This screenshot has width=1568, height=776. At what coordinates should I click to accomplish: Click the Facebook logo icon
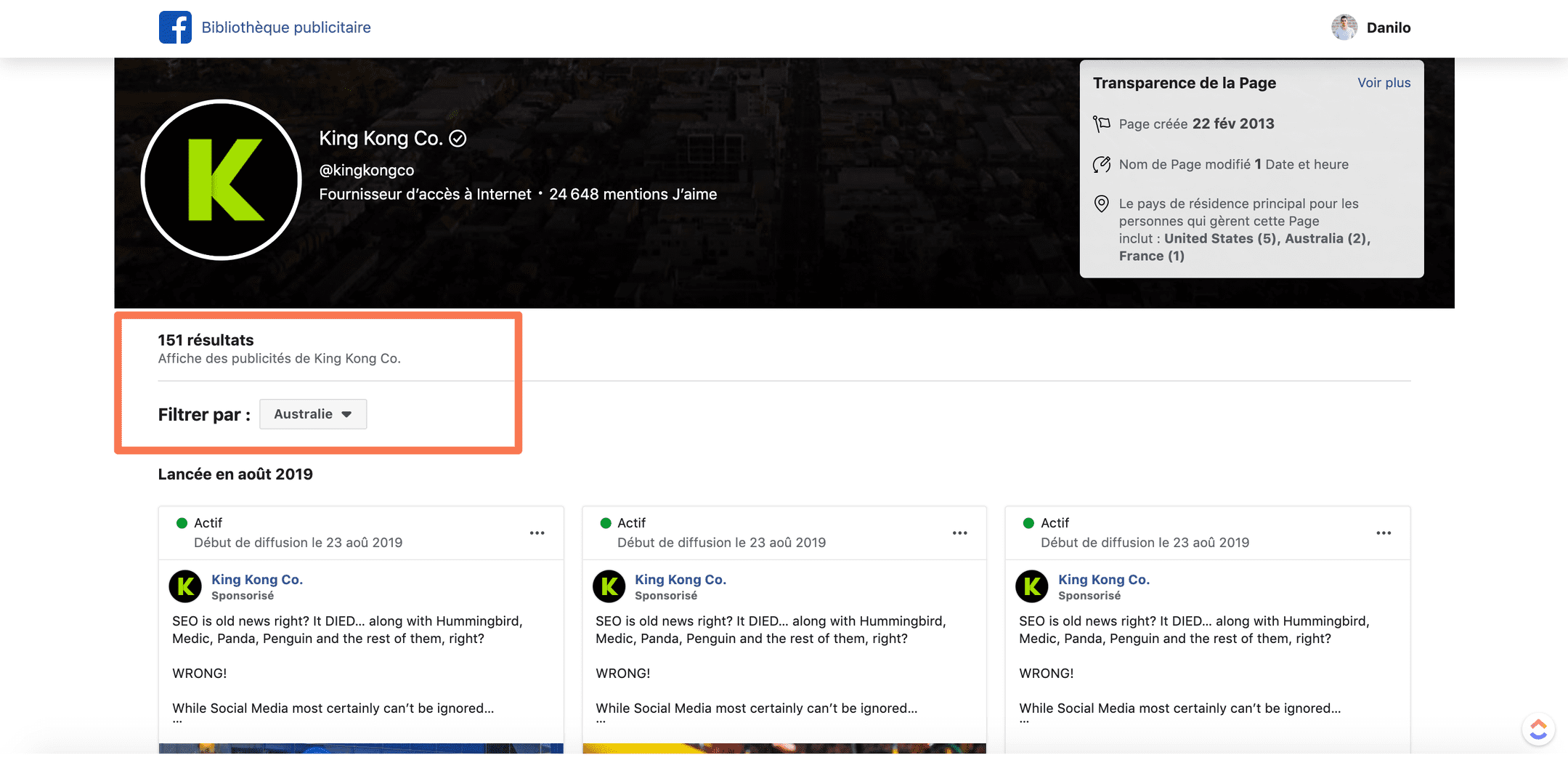coord(175,27)
